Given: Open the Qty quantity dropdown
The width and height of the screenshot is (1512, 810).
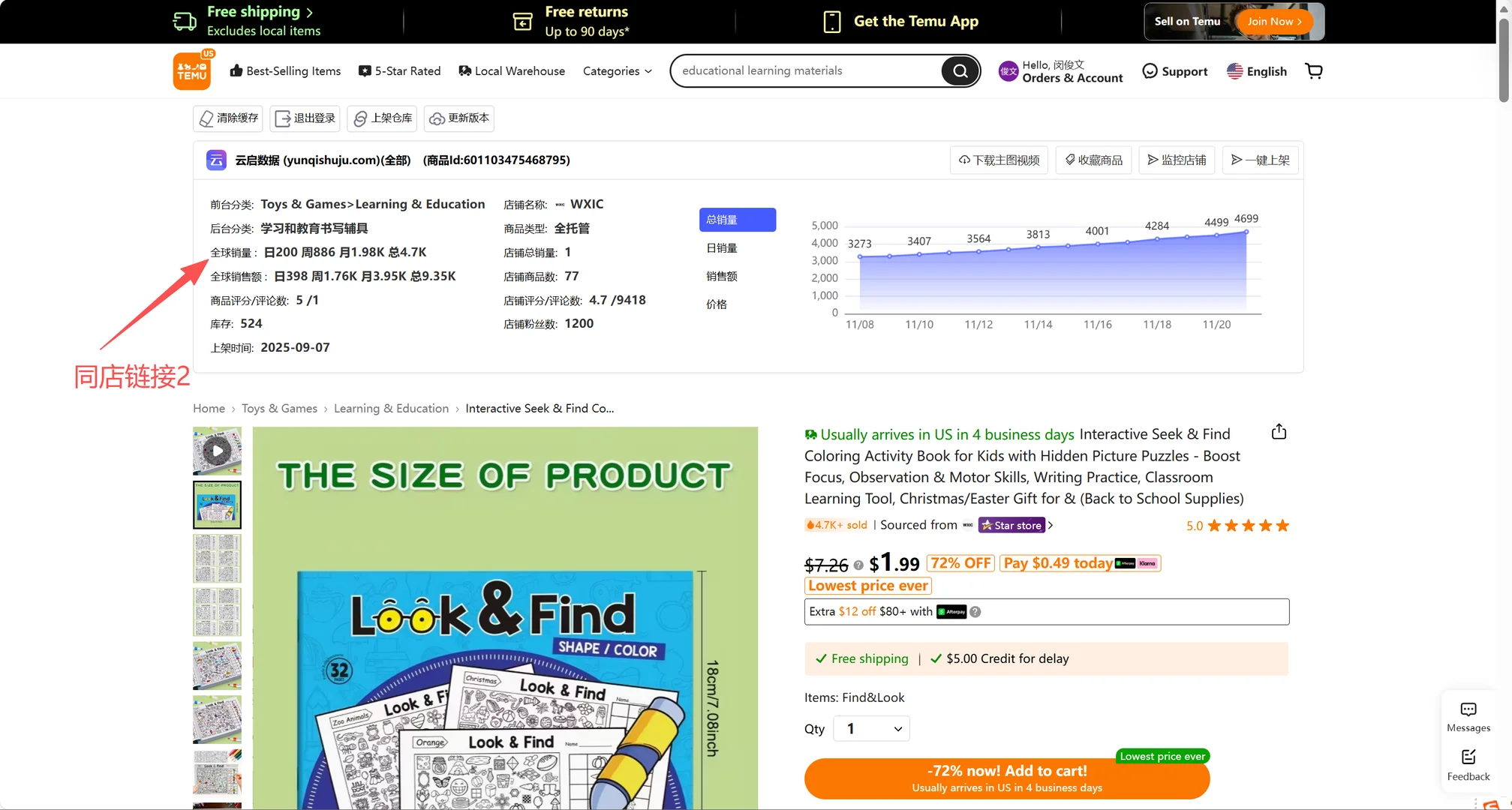Looking at the screenshot, I should [872, 729].
